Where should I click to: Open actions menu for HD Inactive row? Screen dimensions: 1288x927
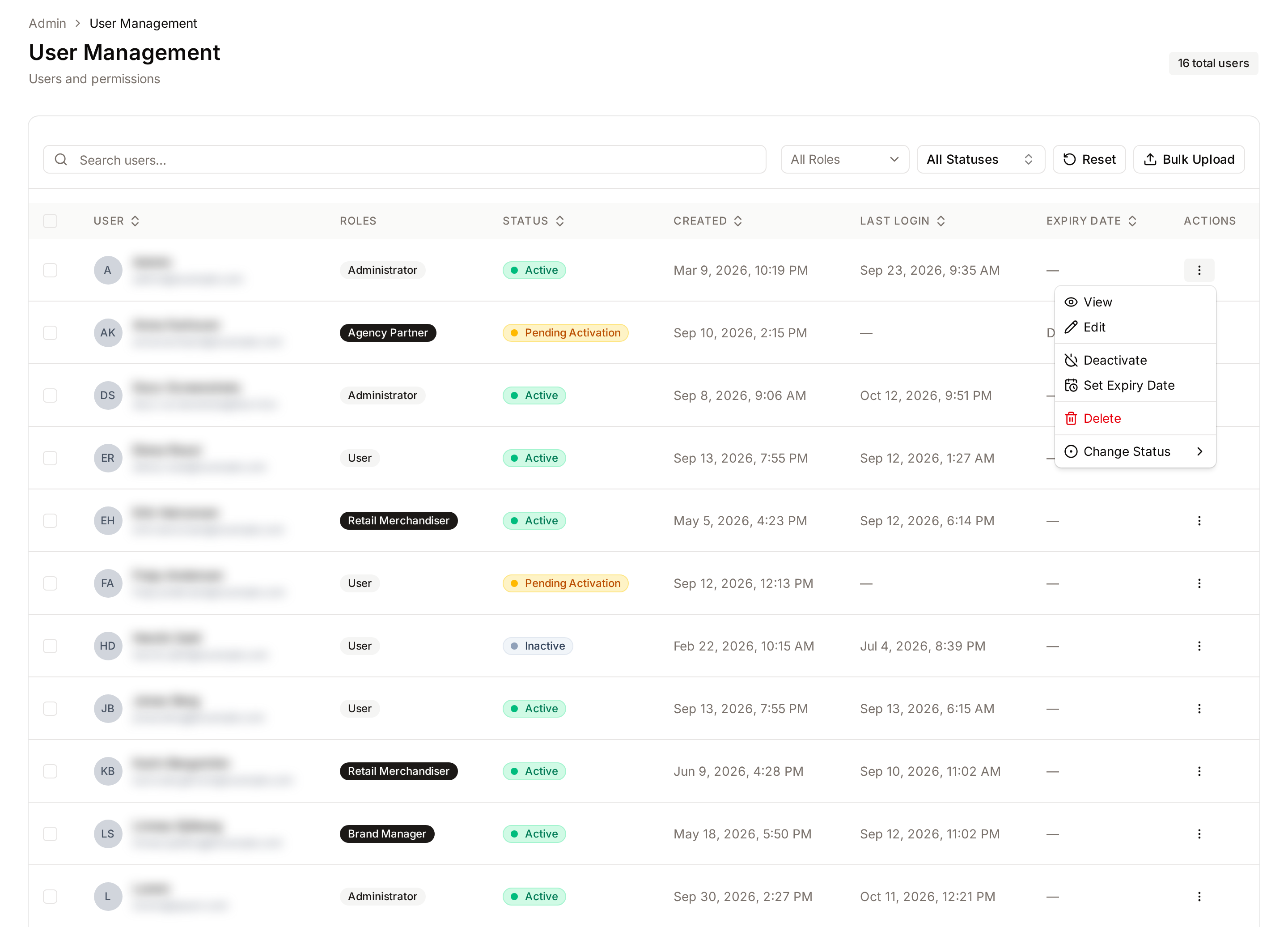point(1199,646)
